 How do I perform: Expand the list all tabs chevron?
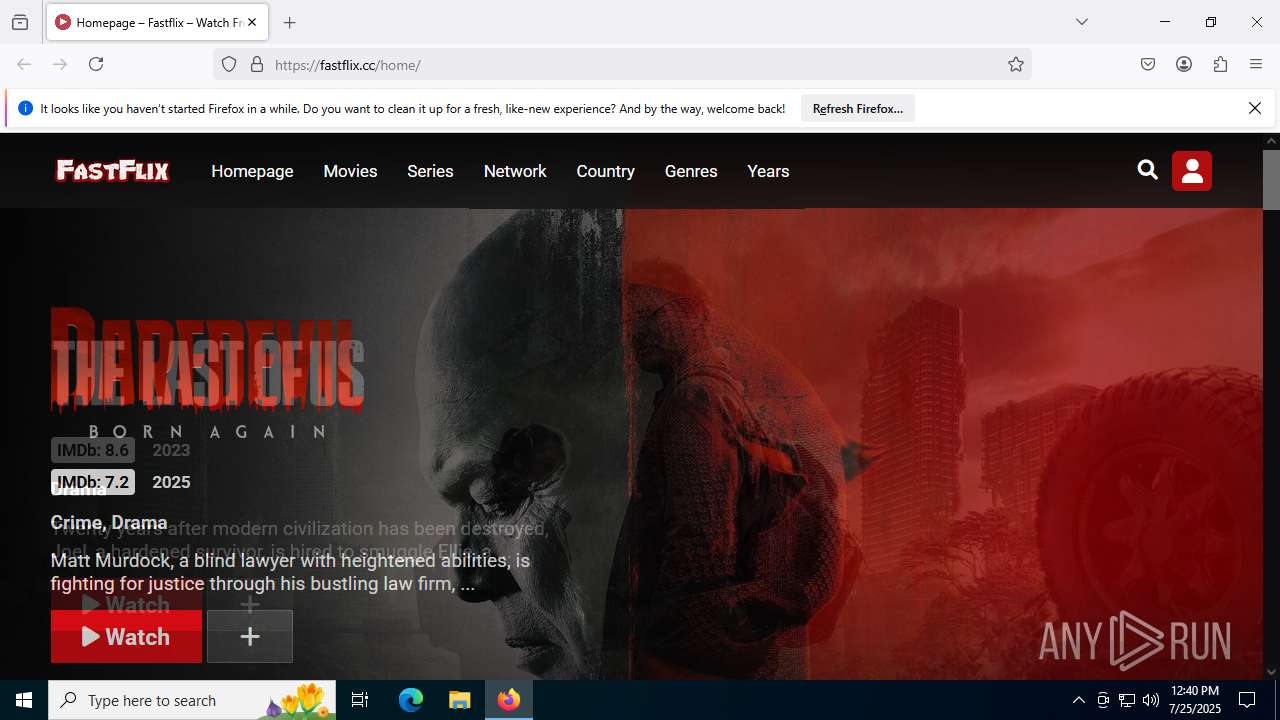[x=1082, y=22]
